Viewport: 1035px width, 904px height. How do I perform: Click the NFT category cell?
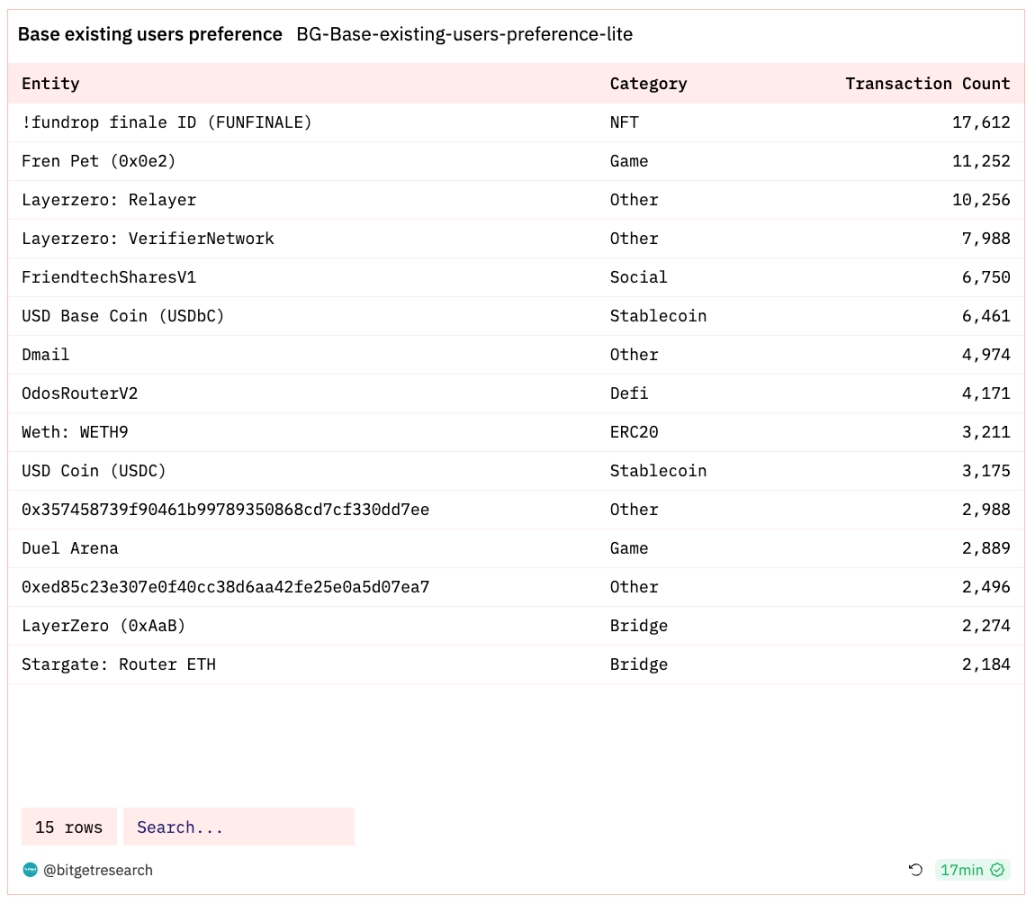[624, 122]
